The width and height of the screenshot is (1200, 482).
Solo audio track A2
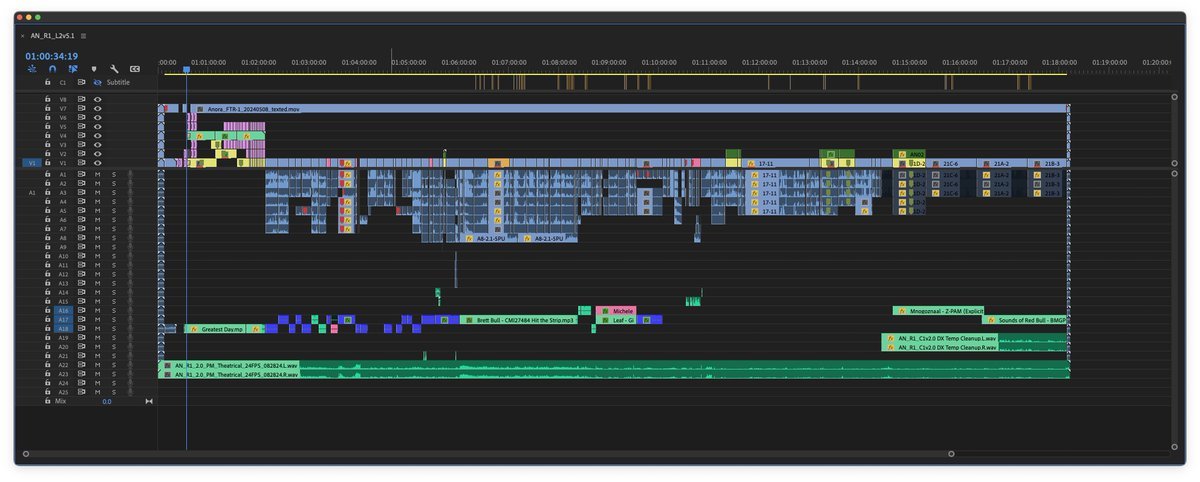[x=114, y=184]
